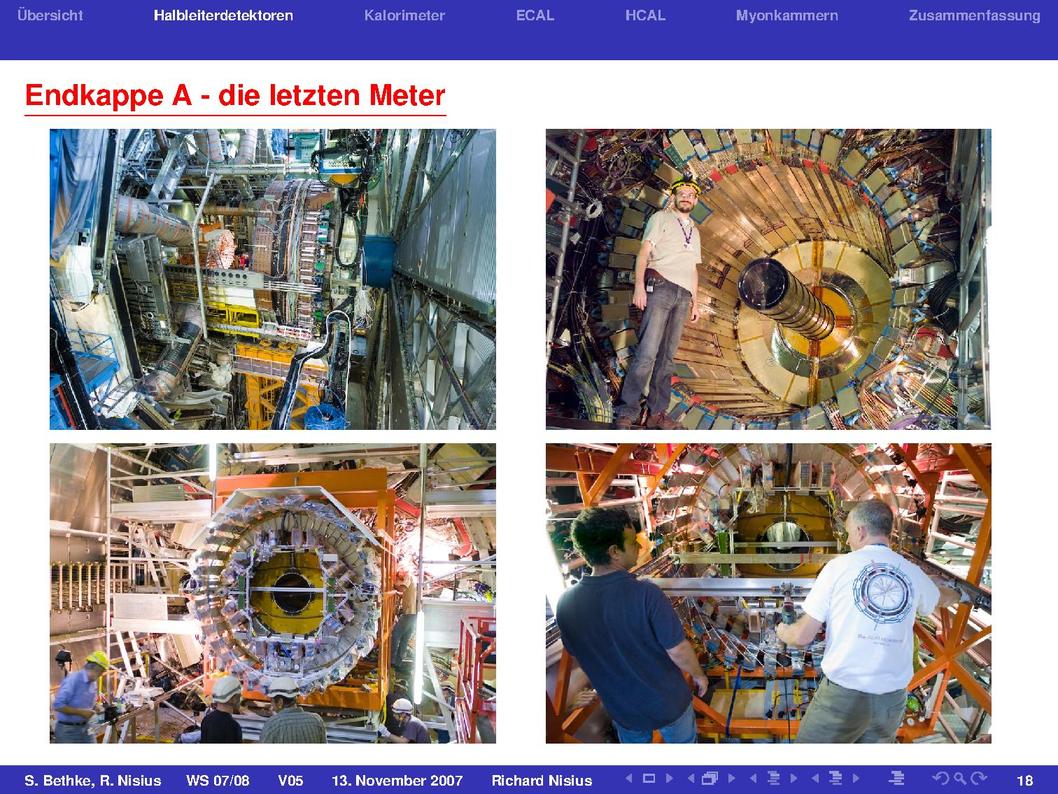This screenshot has height=794, width=1058.
Task: Open the Kalorimeter section
Action: [x=404, y=15]
